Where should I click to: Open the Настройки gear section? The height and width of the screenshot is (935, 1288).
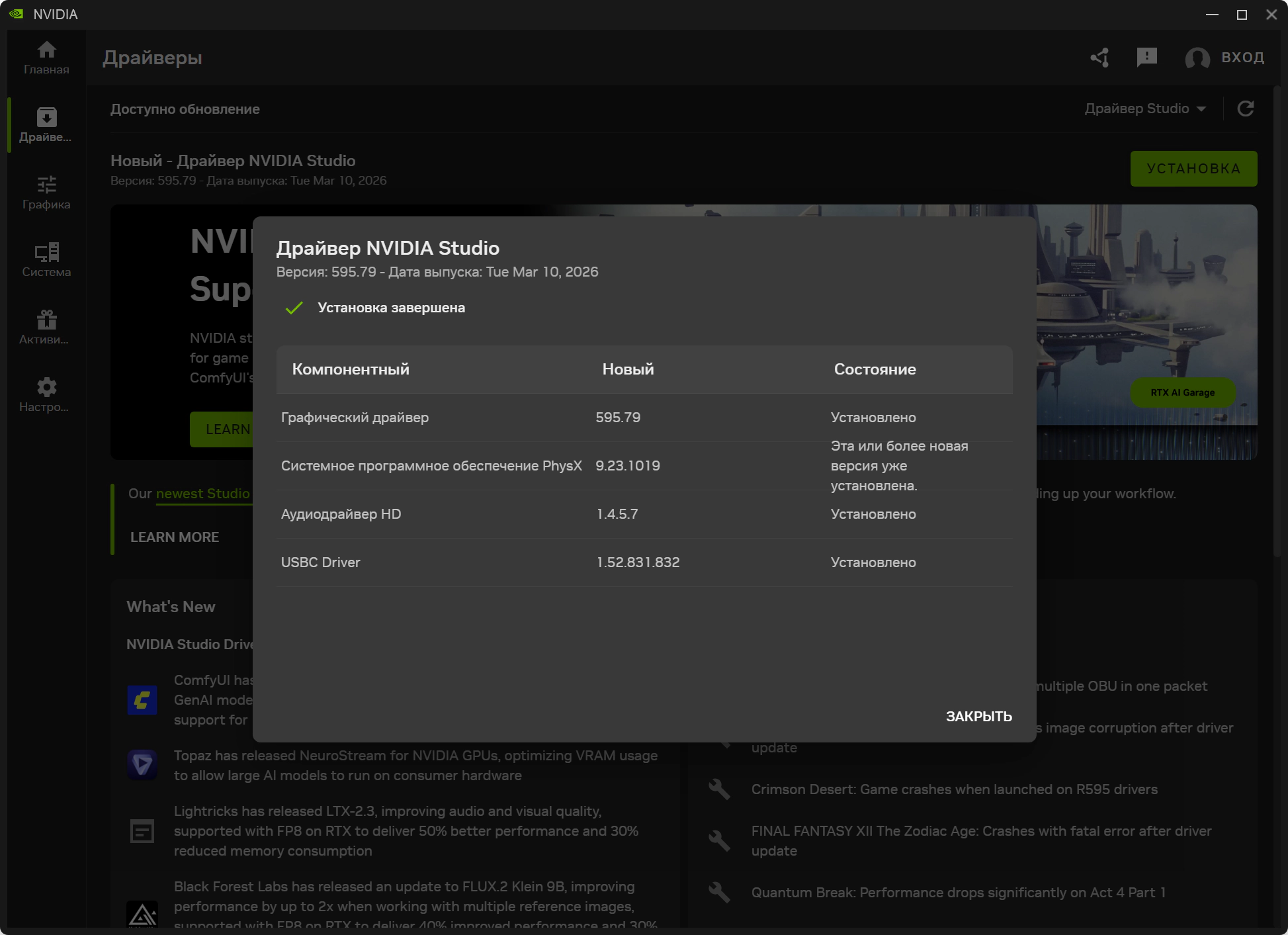click(46, 395)
